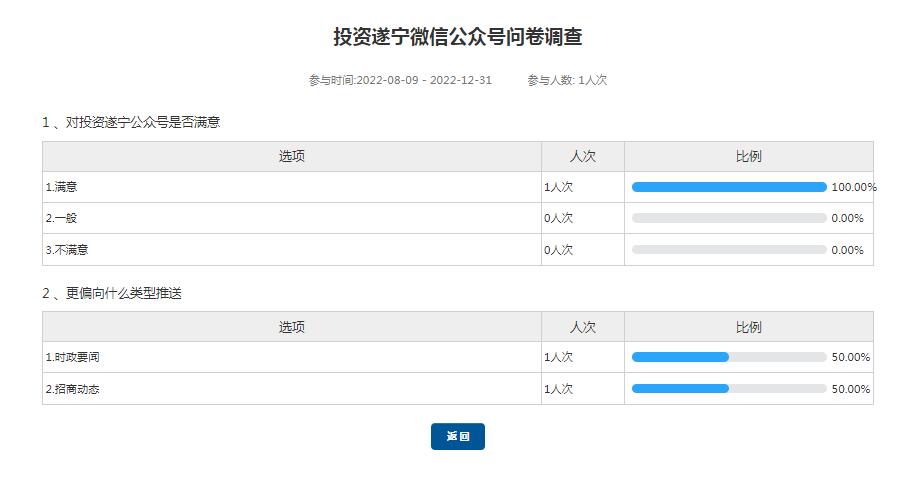Click the survey title 投资遂宁微信公众号问卷调查
Image resolution: width=916 pixels, height=482 pixels.
(x=457, y=37)
